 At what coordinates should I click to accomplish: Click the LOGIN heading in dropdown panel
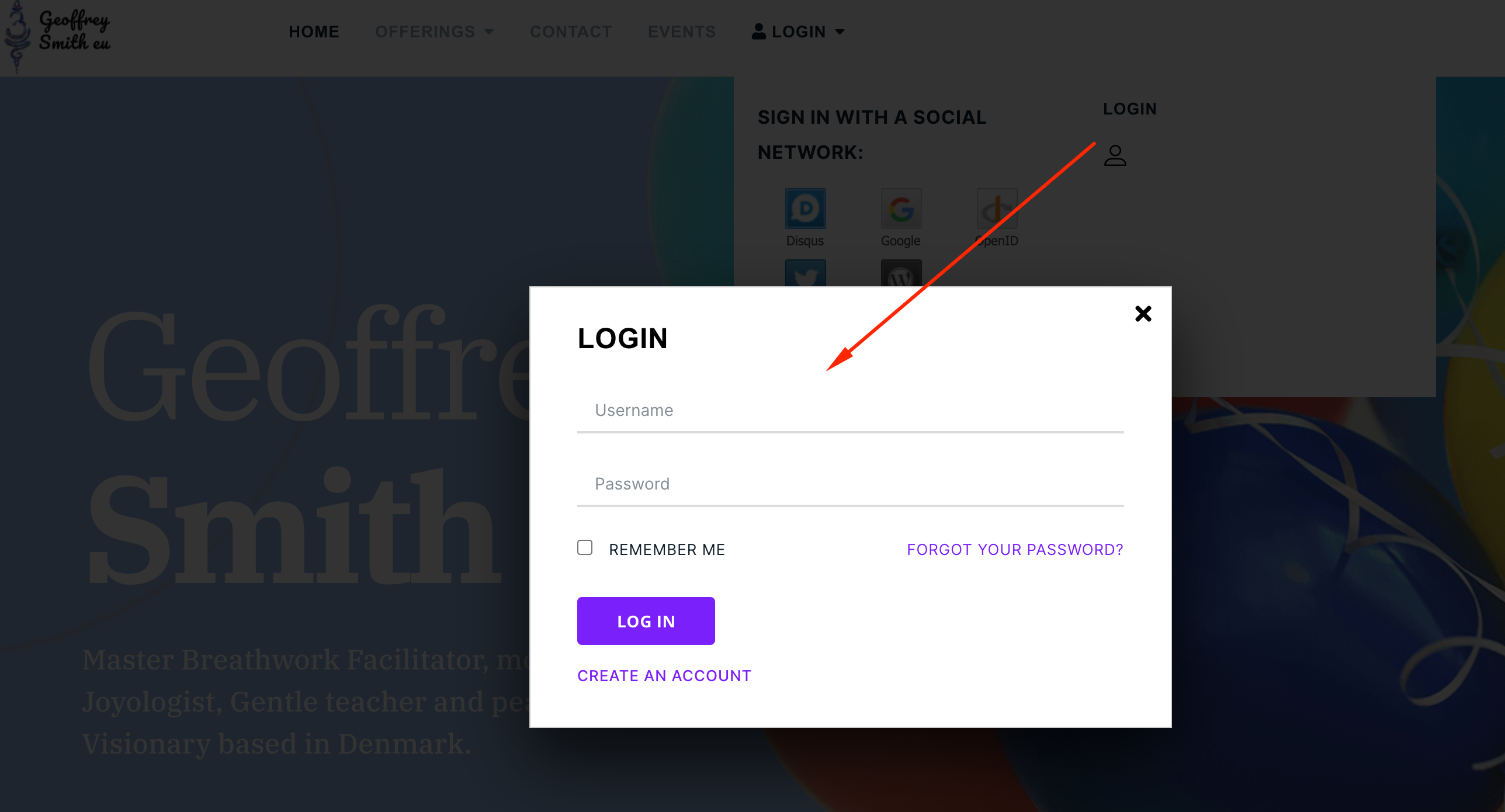[x=1129, y=109]
